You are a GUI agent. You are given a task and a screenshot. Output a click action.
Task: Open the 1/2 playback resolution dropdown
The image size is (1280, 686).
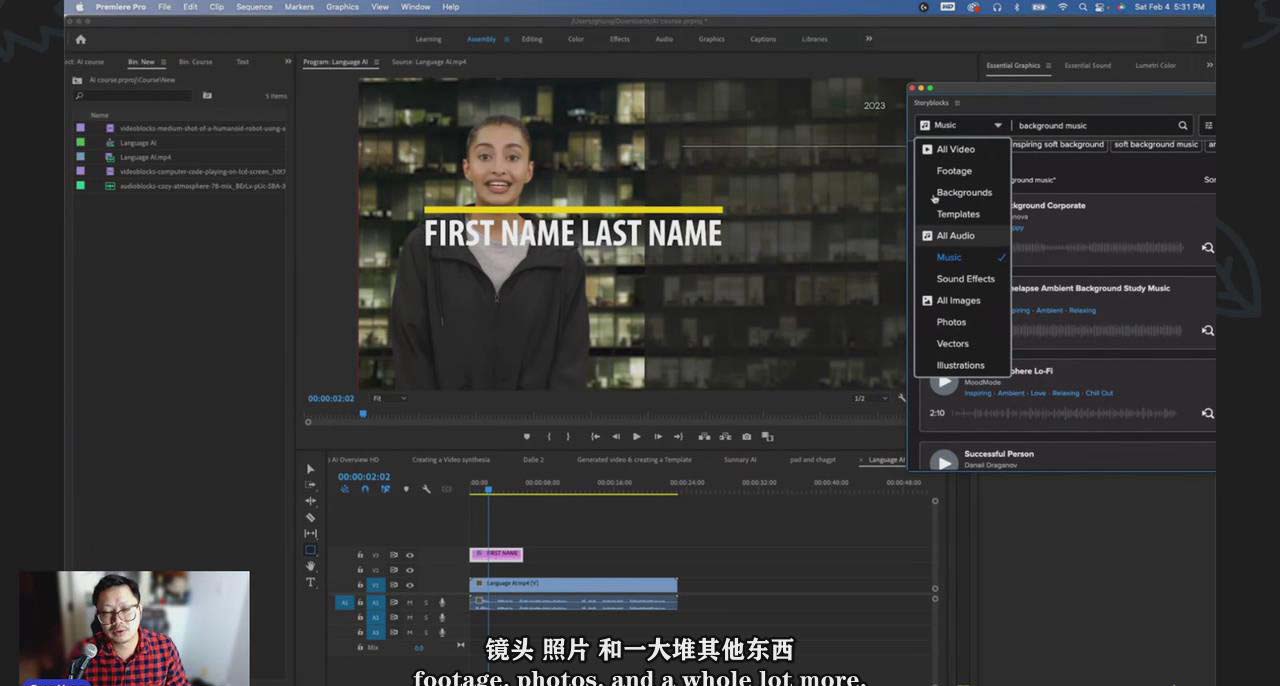coord(868,398)
